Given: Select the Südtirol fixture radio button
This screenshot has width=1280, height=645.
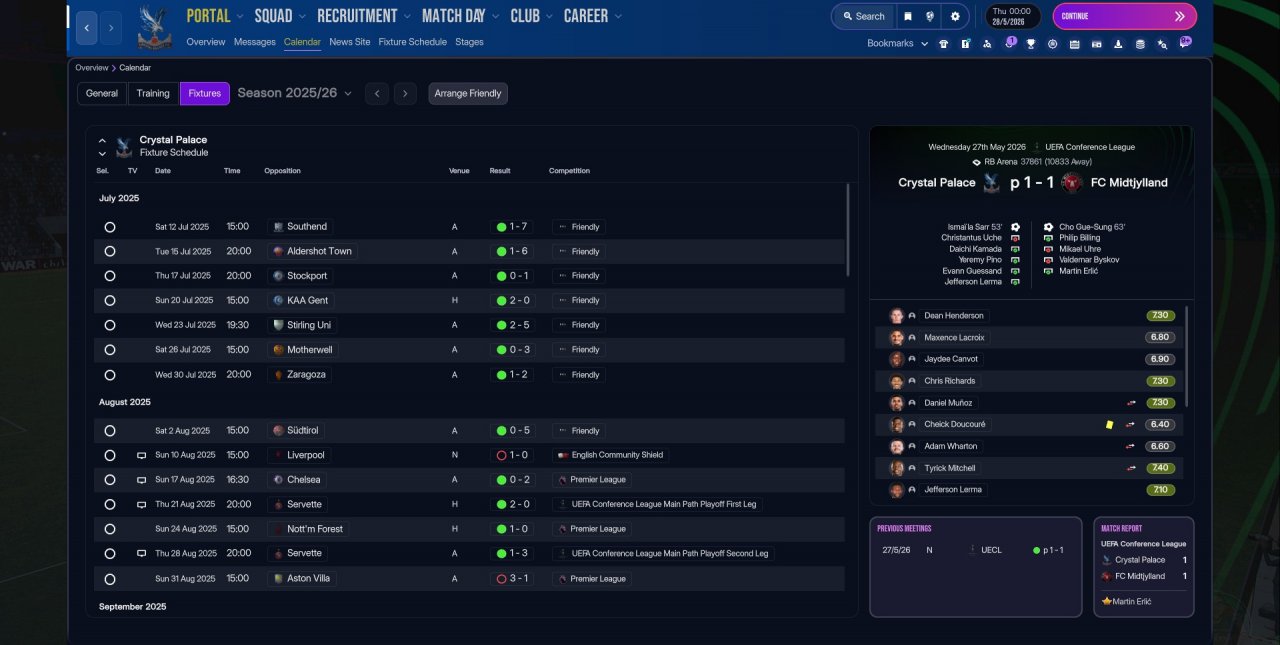Looking at the screenshot, I should 110,430.
